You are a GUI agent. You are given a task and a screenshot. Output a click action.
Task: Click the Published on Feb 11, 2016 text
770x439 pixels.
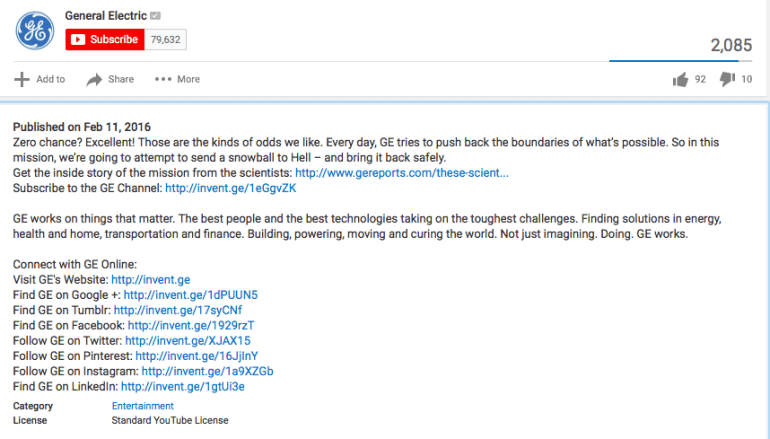(82, 127)
